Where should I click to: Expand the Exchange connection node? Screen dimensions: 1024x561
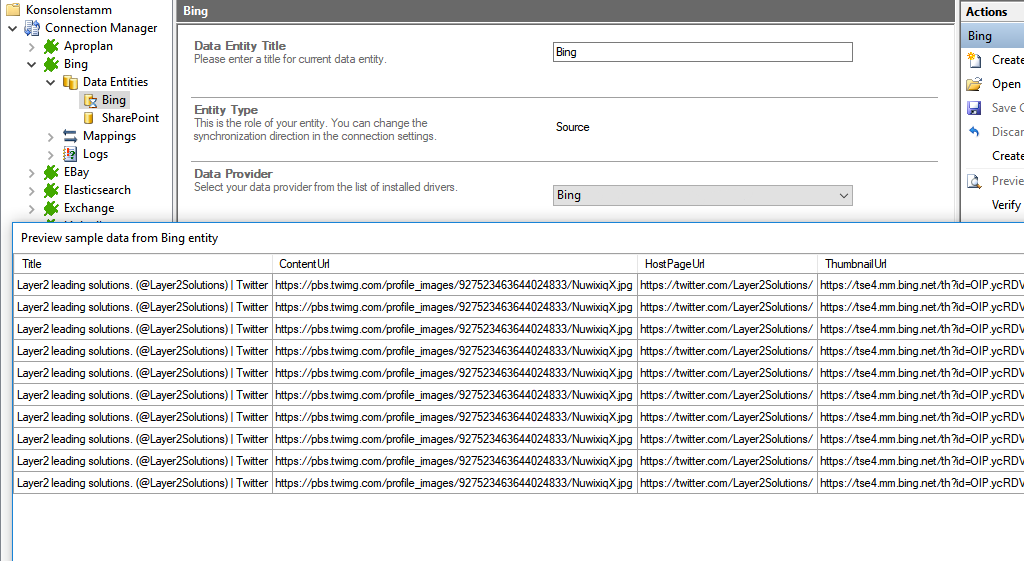[x=32, y=208]
